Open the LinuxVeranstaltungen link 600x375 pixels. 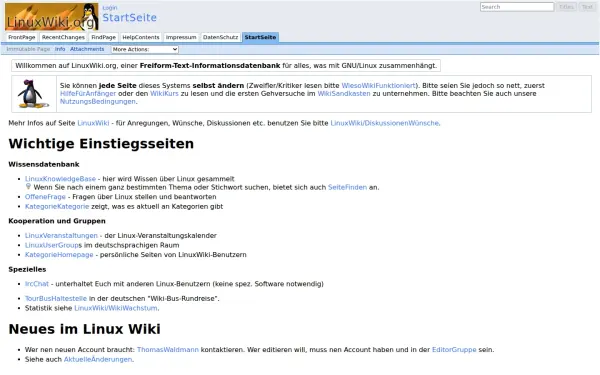coord(62,235)
